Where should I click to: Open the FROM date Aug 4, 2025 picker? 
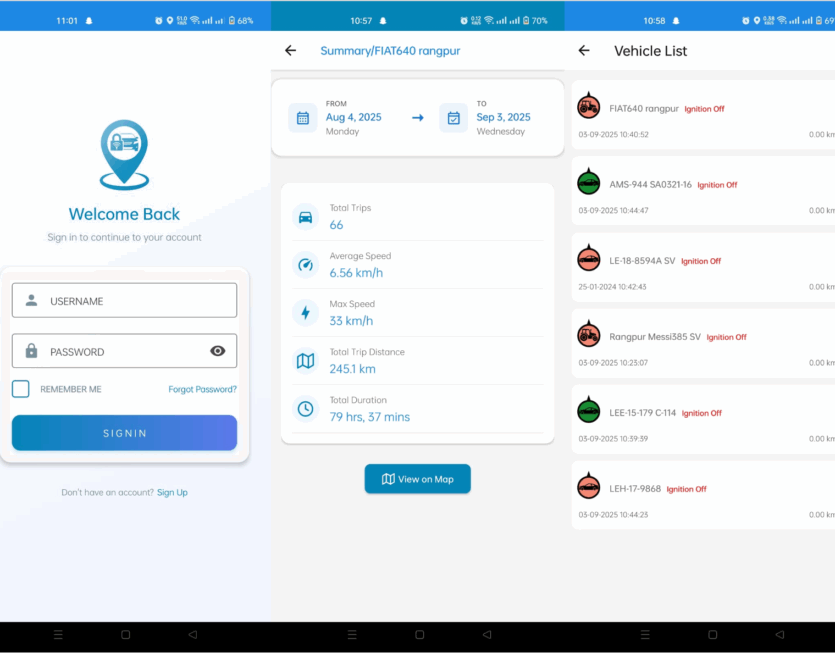click(x=354, y=117)
